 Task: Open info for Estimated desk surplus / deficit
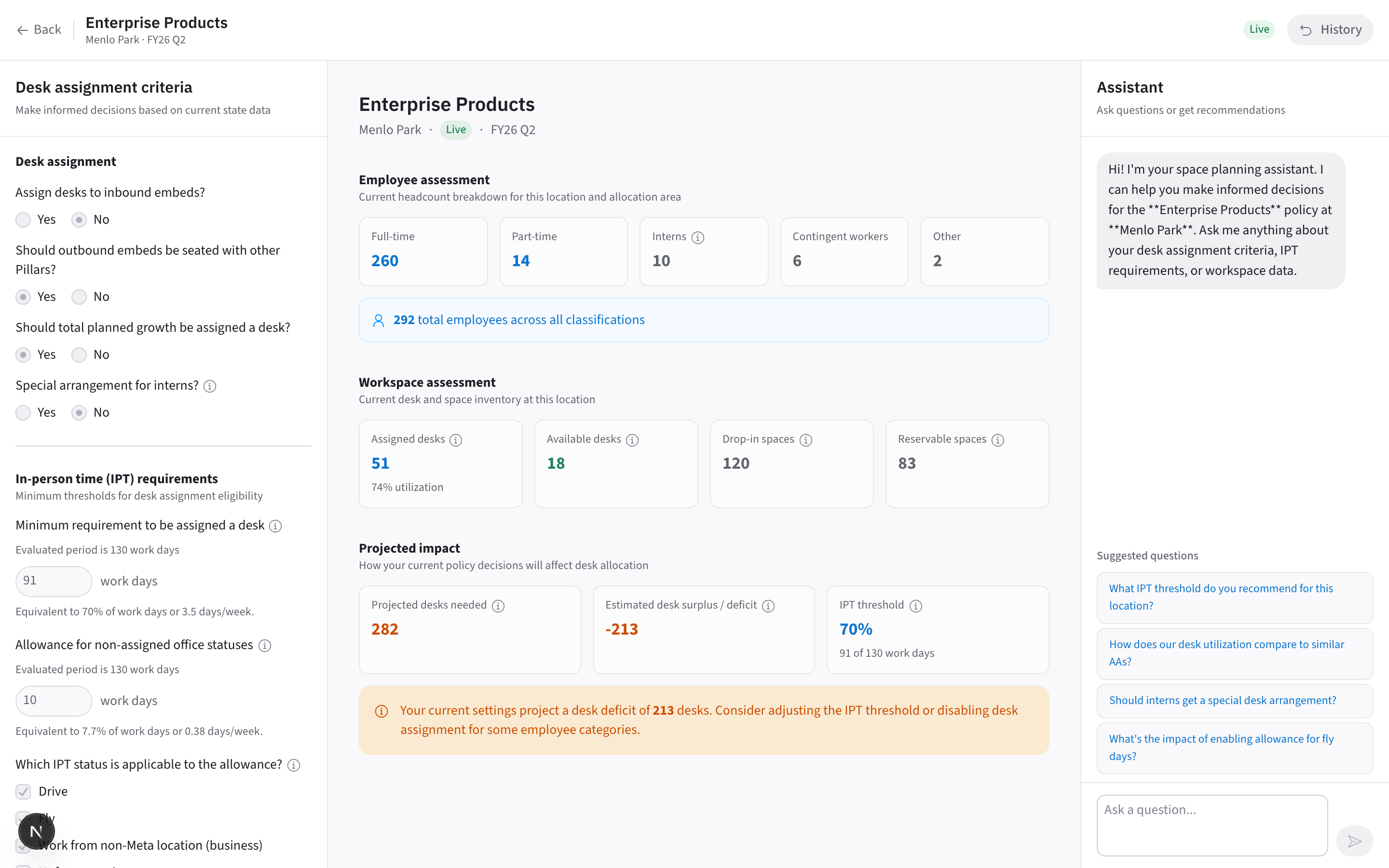point(769,606)
